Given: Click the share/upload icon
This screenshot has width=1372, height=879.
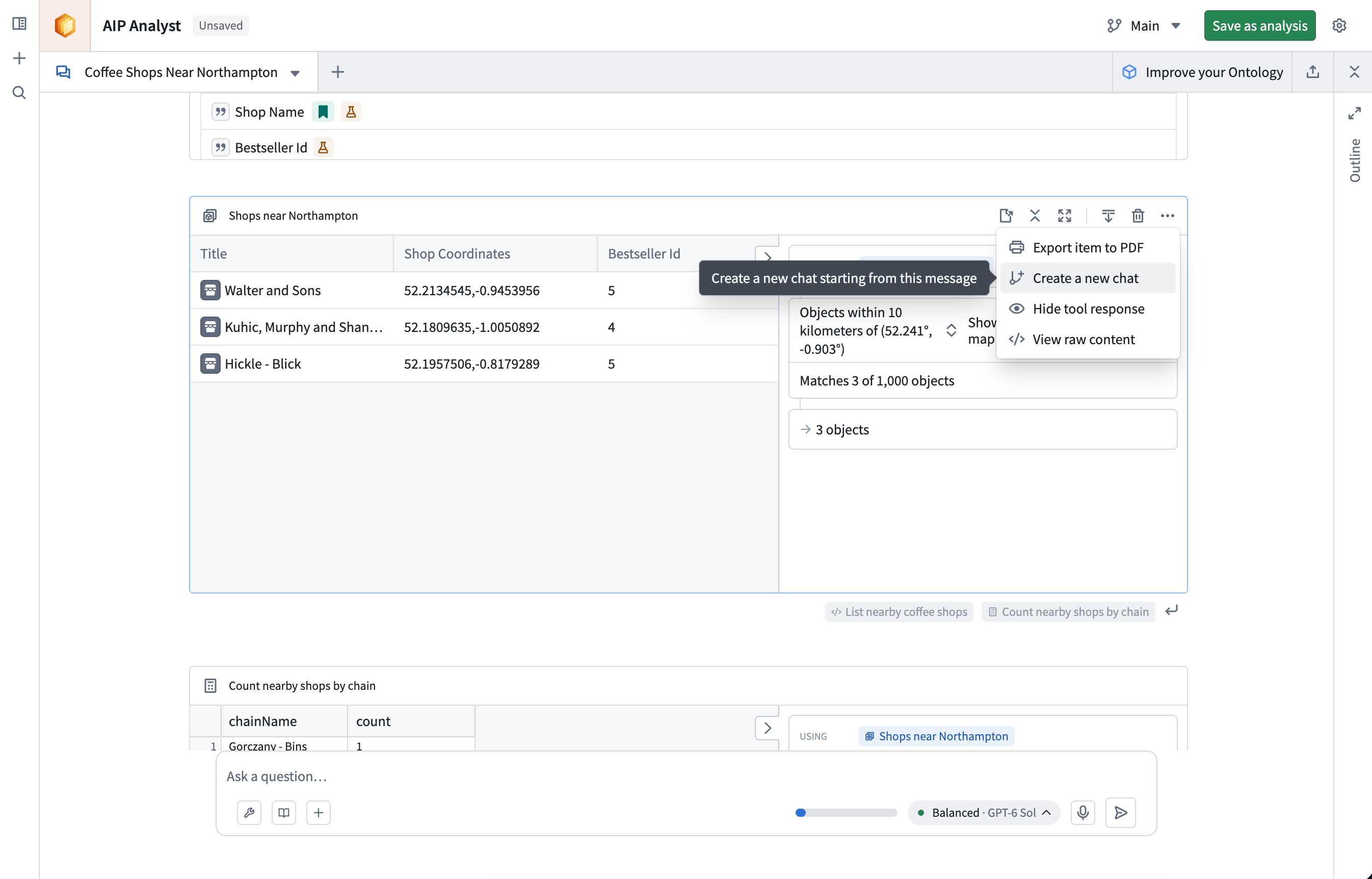Looking at the screenshot, I should point(1313,72).
